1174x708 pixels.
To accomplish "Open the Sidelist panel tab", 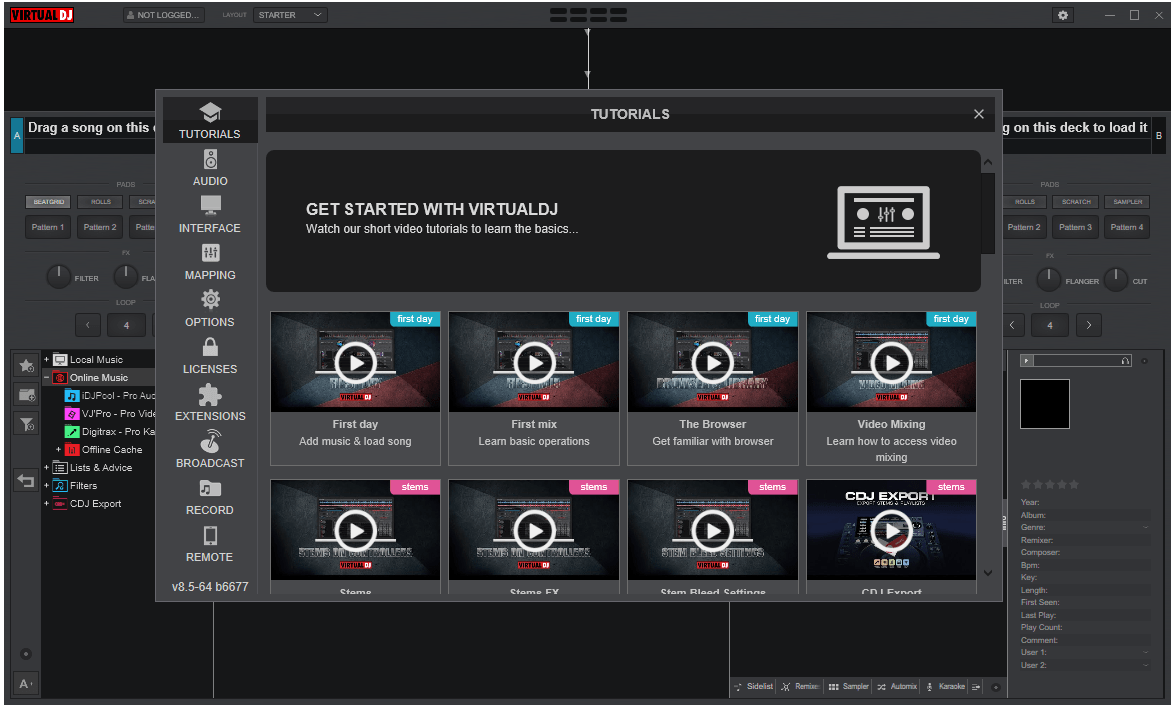I will (754, 686).
